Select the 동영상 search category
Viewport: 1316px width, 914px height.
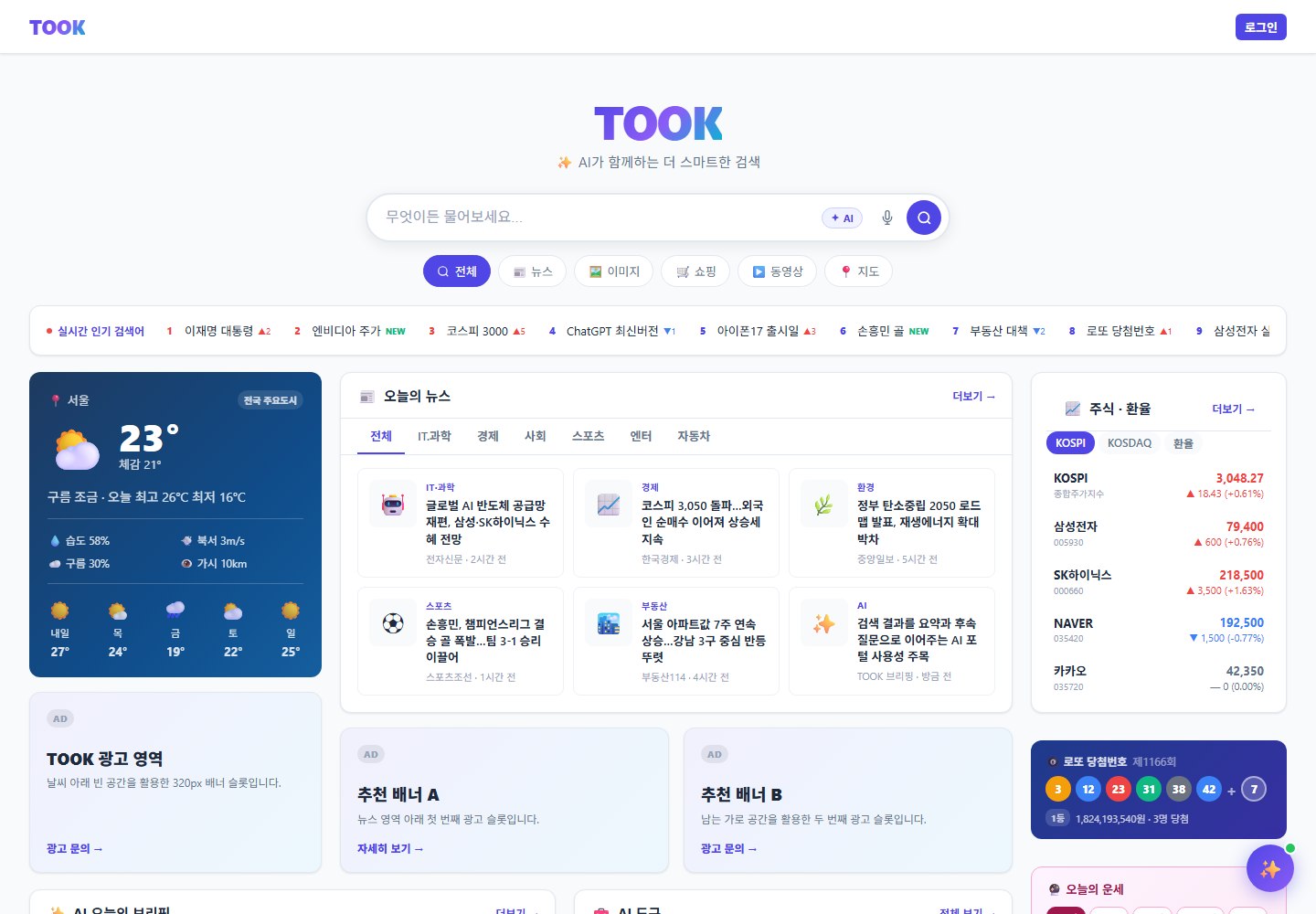click(x=777, y=271)
